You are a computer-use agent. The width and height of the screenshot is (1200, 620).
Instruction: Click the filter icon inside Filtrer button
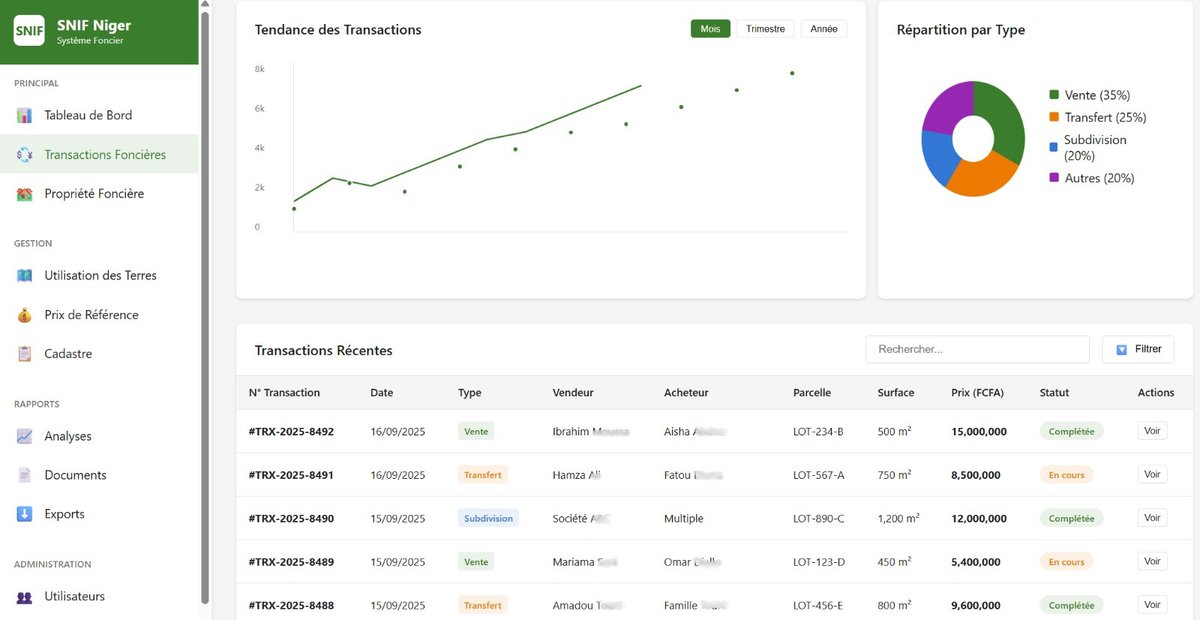(x=1122, y=350)
